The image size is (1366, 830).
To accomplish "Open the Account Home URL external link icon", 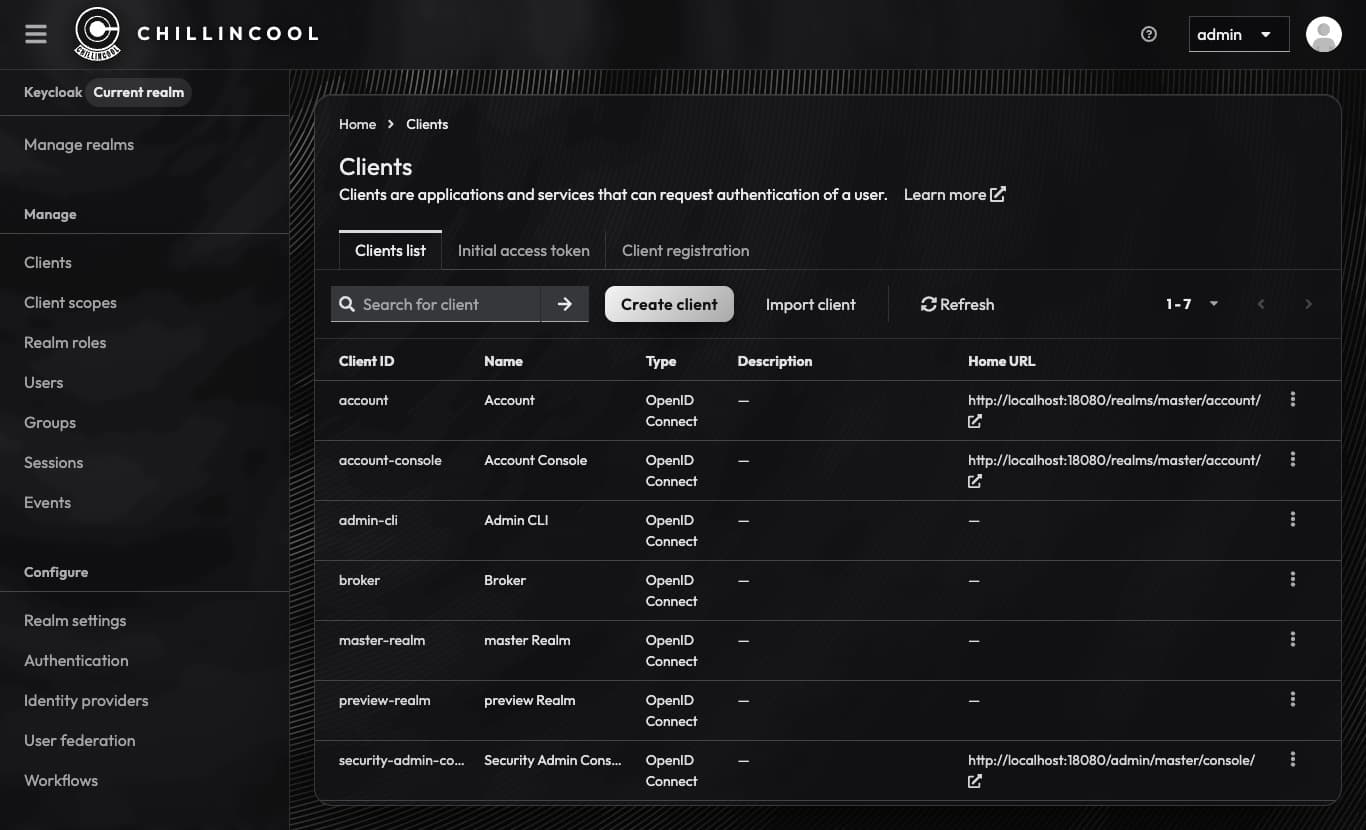I will (975, 421).
